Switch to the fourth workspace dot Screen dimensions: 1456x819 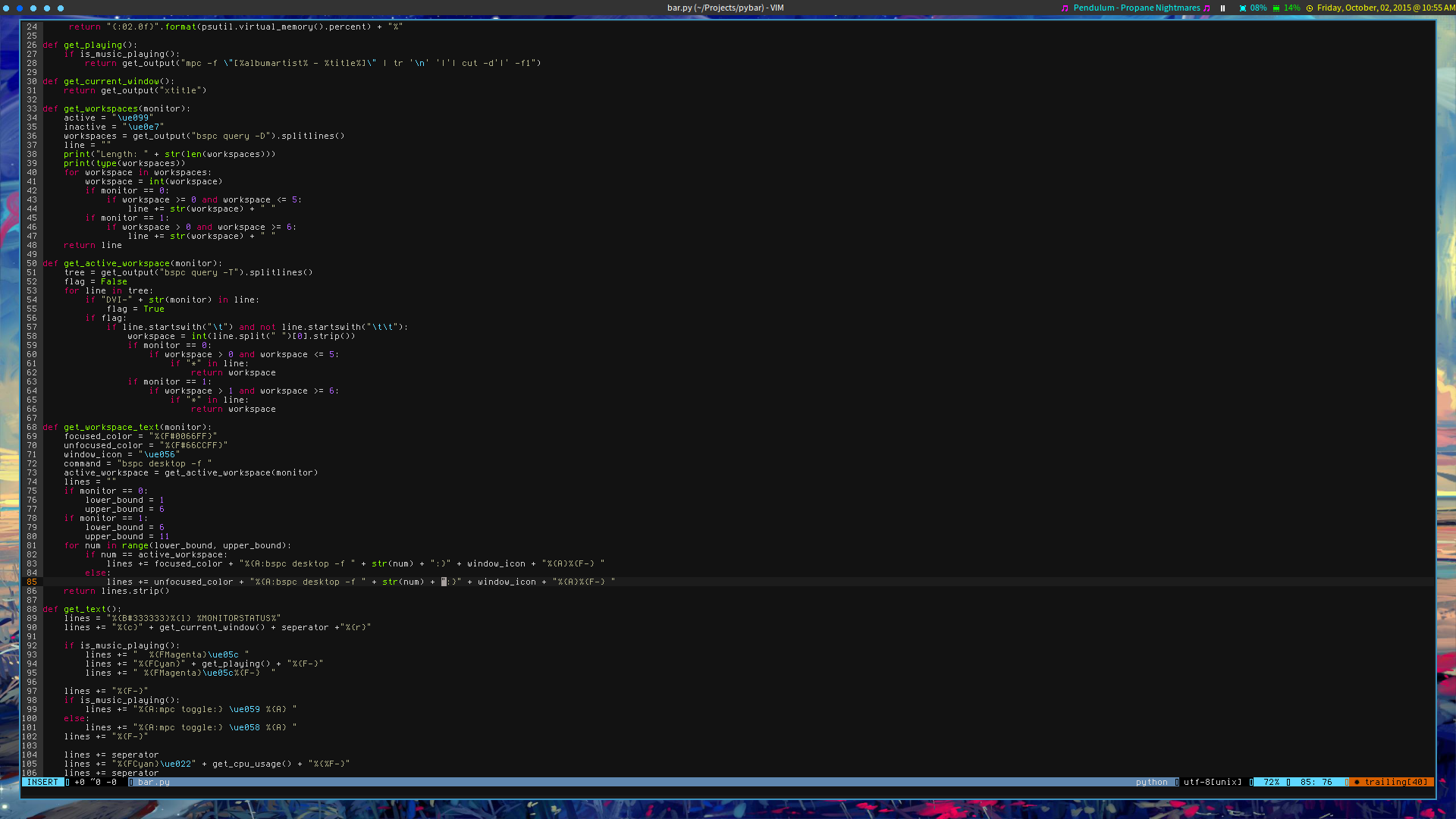(47, 8)
